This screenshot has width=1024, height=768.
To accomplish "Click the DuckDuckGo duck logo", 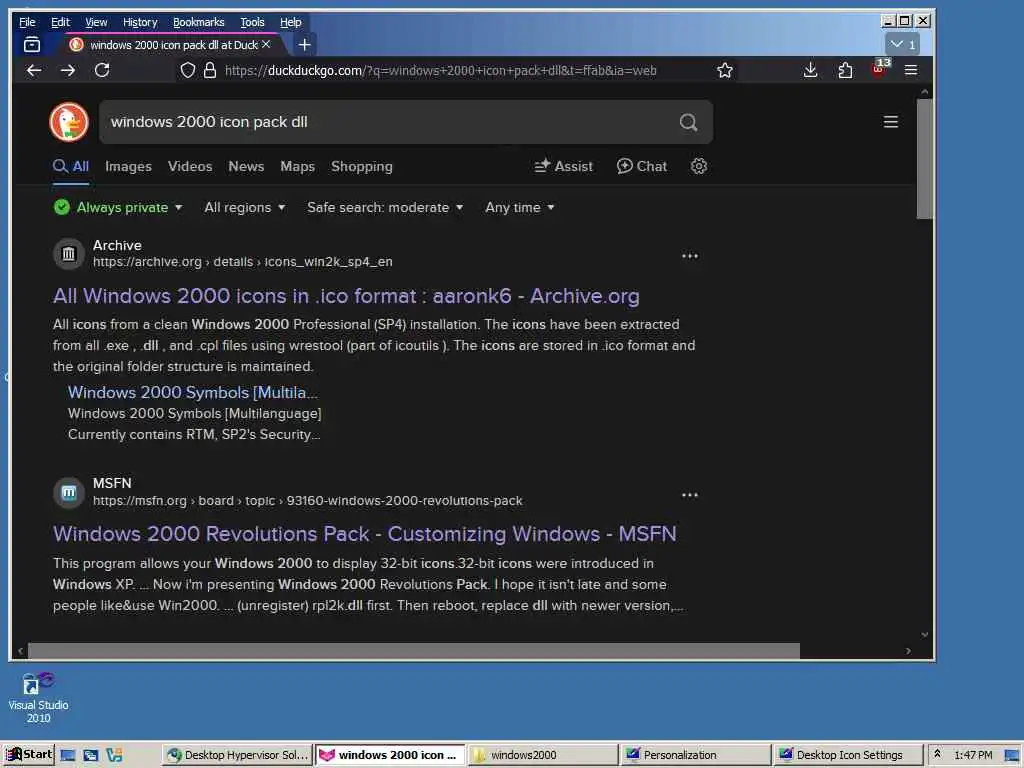I will point(69,121).
